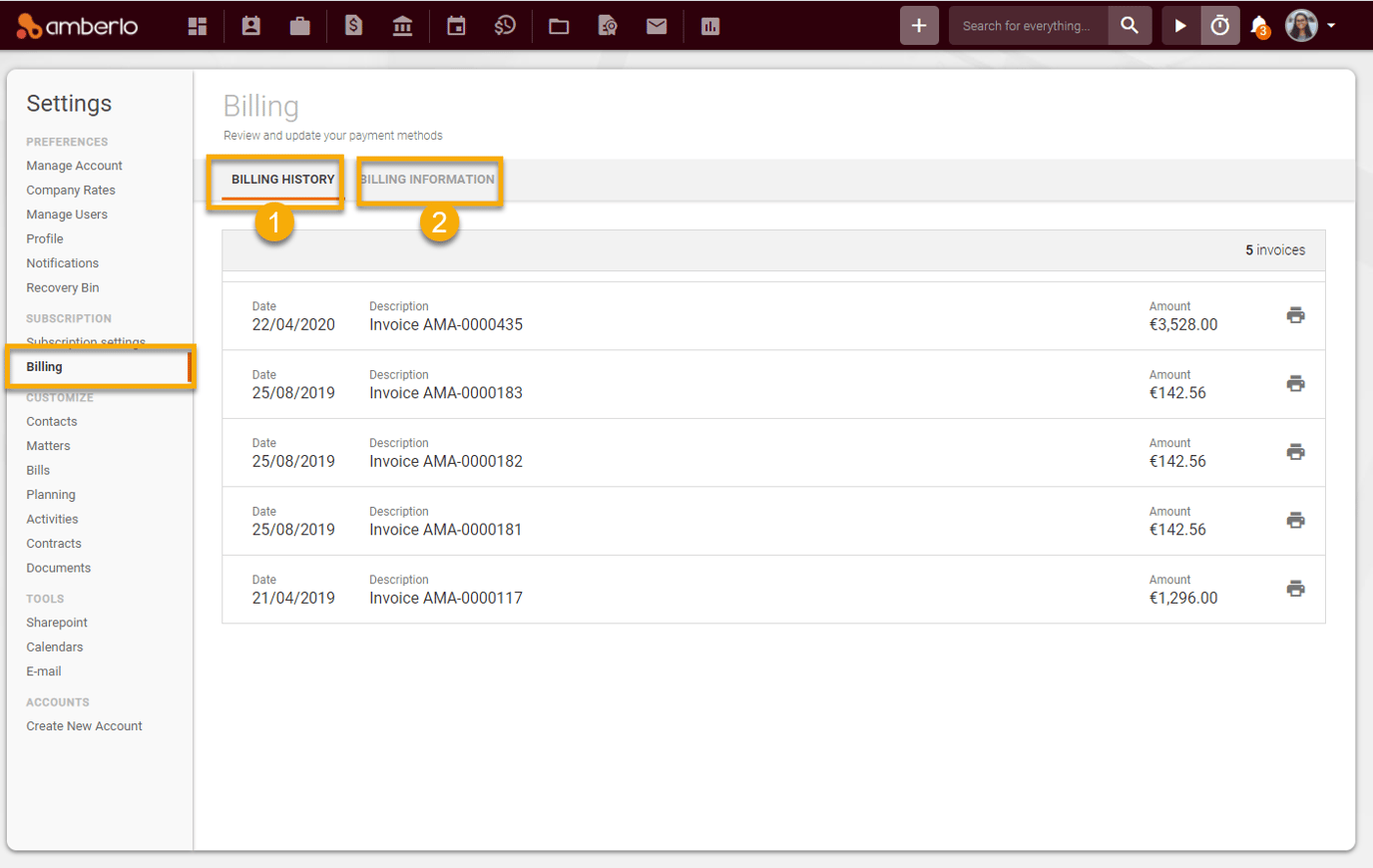Click the plus add-new button
The image size is (1373, 868).
[x=919, y=26]
